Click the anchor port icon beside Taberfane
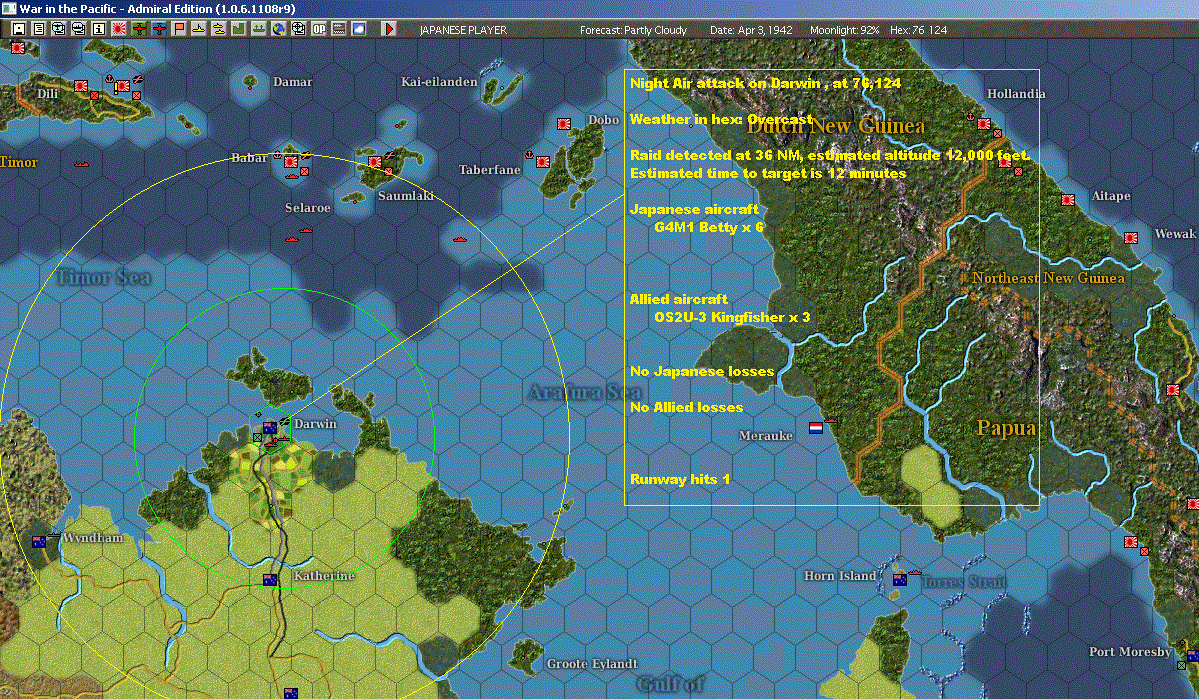1199x699 pixels. [x=529, y=155]
